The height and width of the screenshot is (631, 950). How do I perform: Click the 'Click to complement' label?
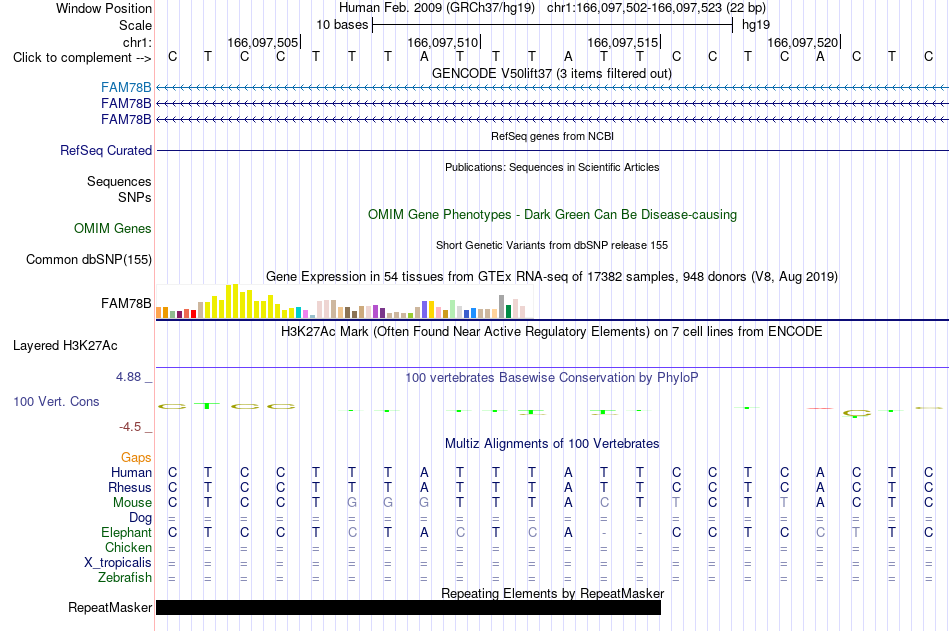click(x=82, y=58)
